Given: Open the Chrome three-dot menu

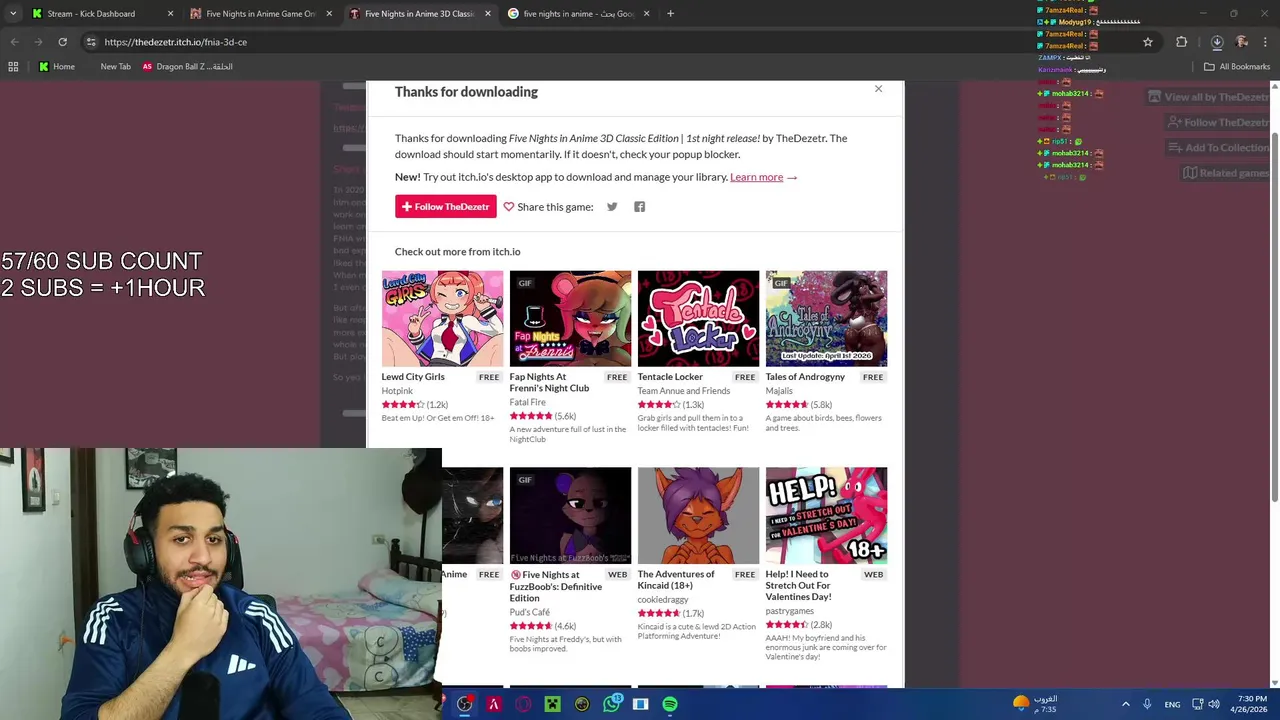Looking at the screenshot, I should point(1266,42).
